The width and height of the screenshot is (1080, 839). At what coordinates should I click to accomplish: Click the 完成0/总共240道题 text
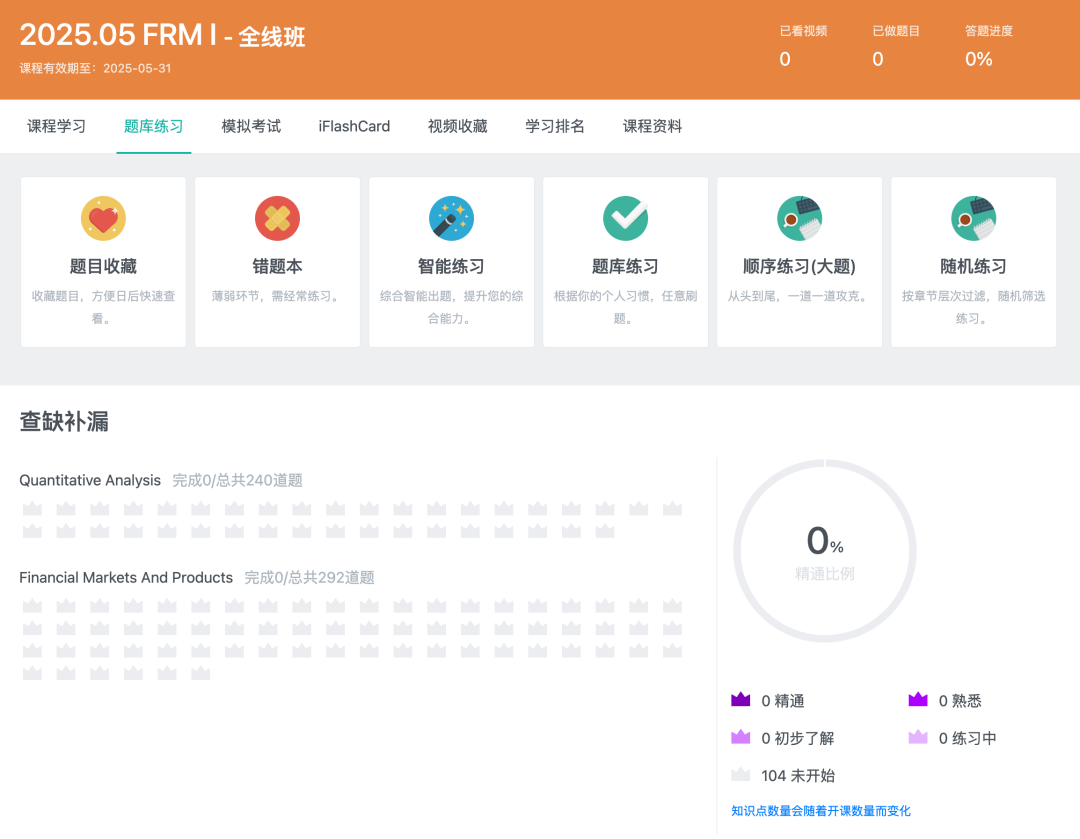(x=238, y=480)
